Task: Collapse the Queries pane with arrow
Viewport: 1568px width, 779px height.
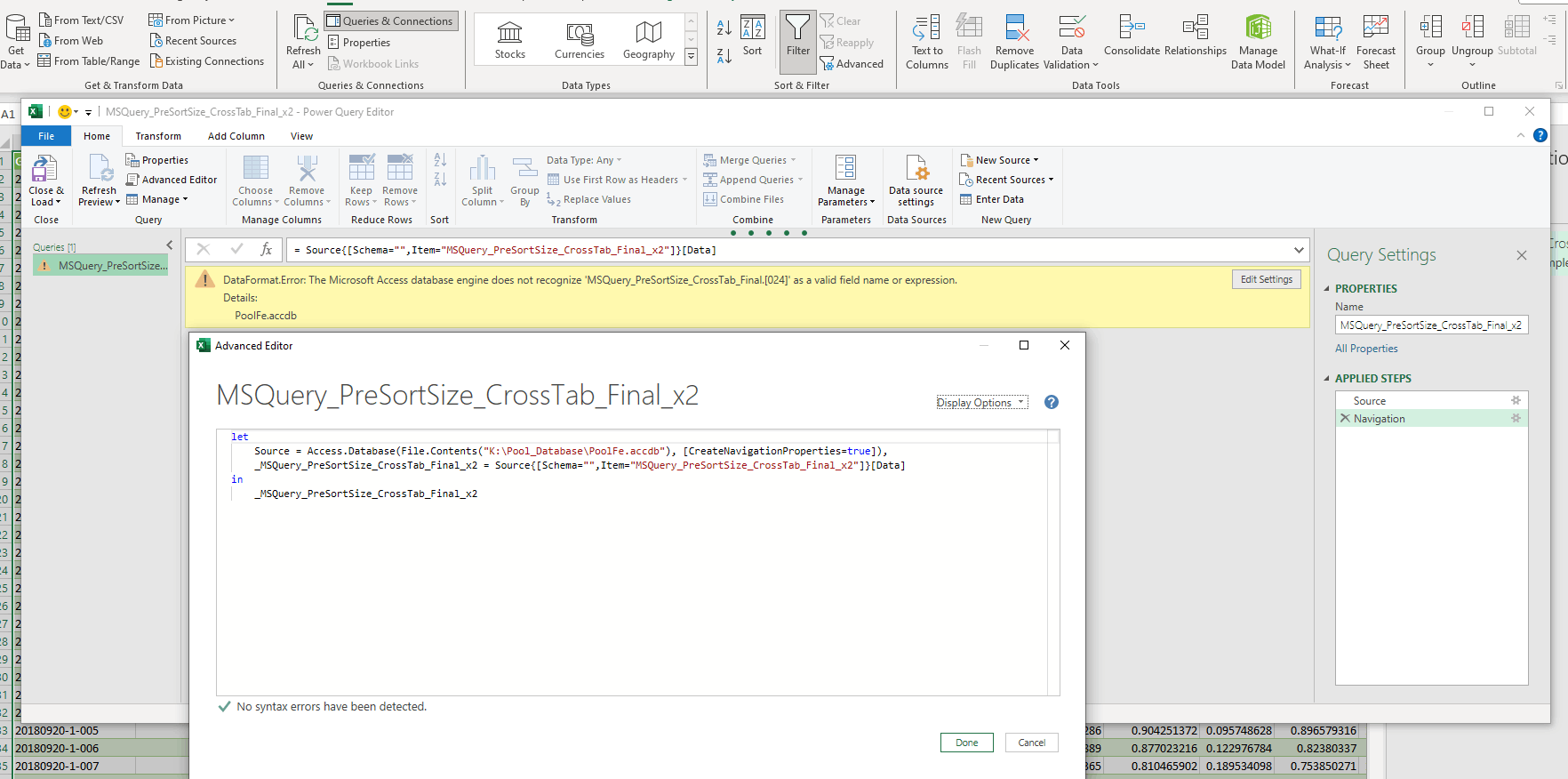Action: coord(170,245)
